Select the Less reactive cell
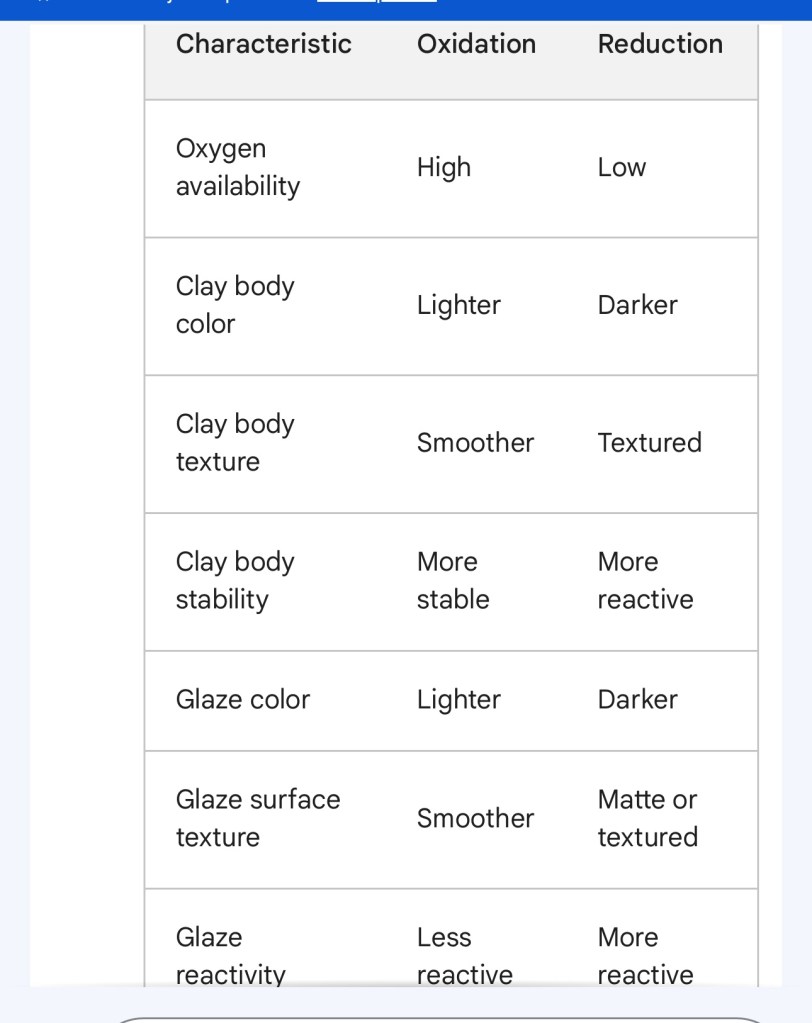 pyautogui.click(x=465, y=956)
